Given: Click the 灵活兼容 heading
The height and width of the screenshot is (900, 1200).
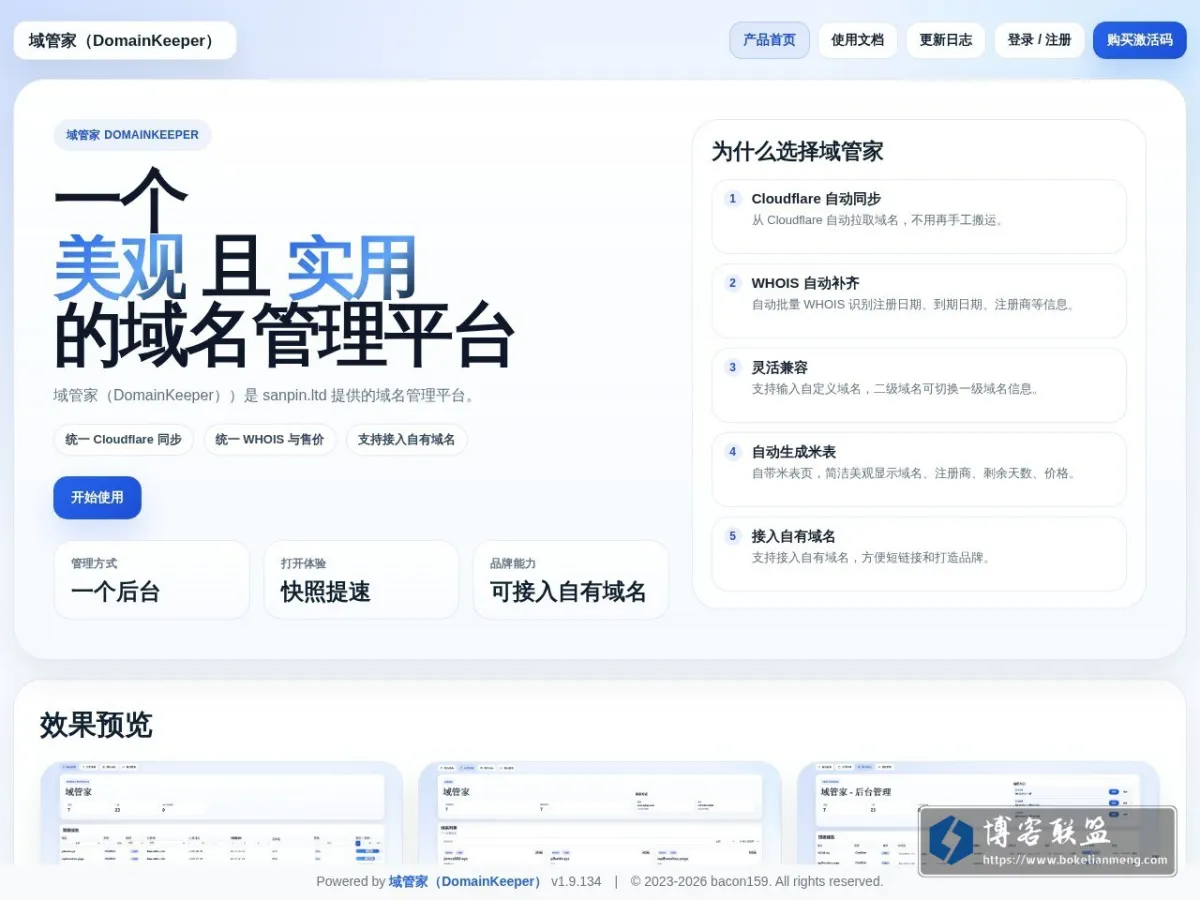Looking at the screenshot, I should pyautogui.click(x=780, y=367).
